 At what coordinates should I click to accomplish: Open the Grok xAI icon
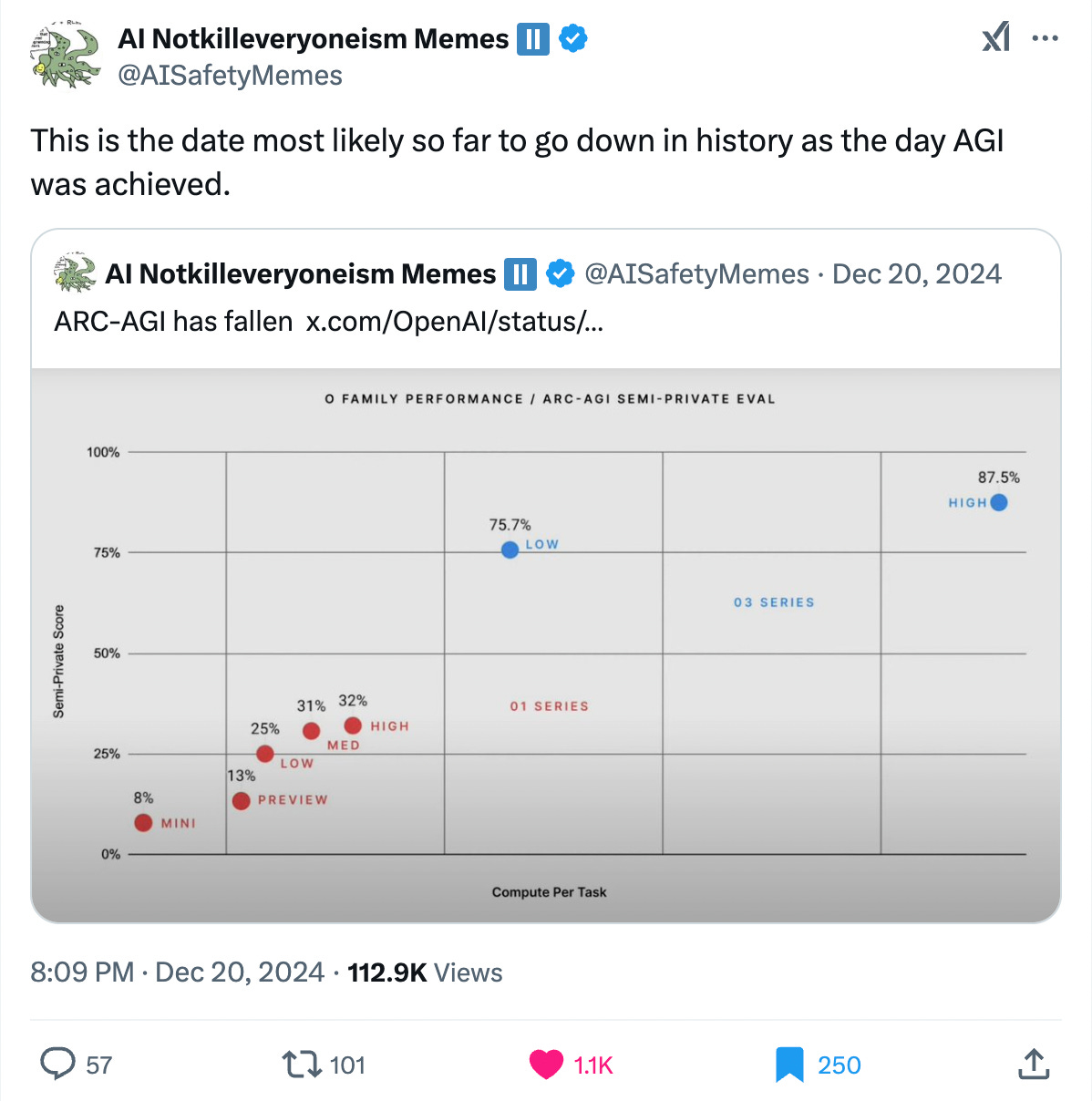tap(995, 38)
